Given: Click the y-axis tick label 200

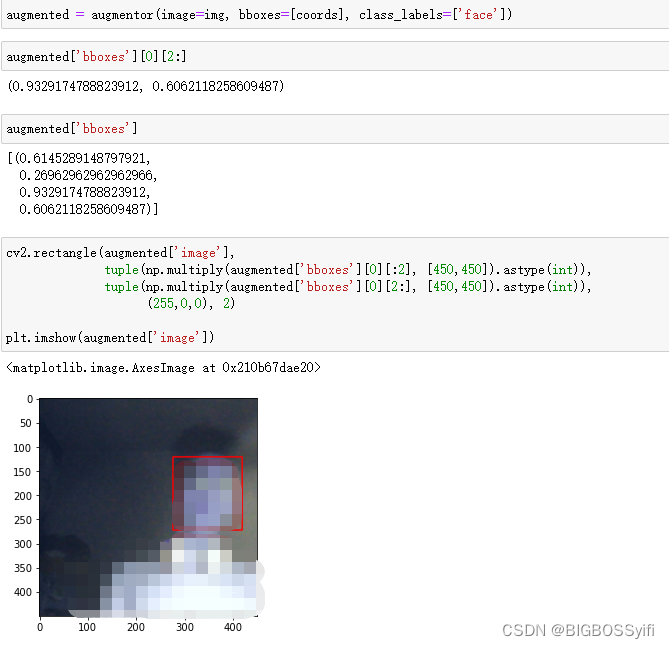Looking at the screenshot, I should [x=23, y=496].
